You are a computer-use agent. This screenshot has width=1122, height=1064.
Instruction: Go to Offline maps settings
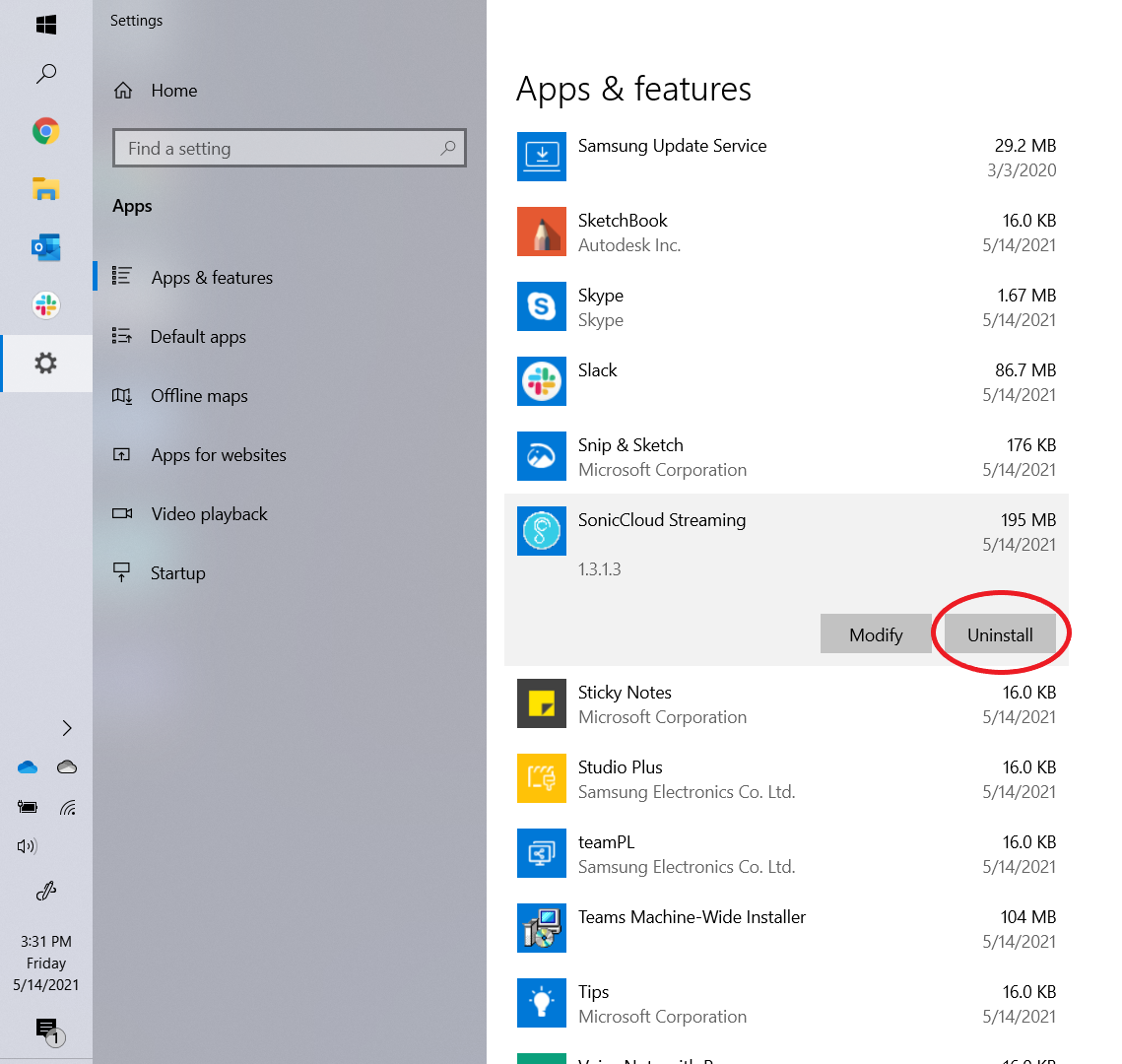pyautogui.click(x=199, y=396)
